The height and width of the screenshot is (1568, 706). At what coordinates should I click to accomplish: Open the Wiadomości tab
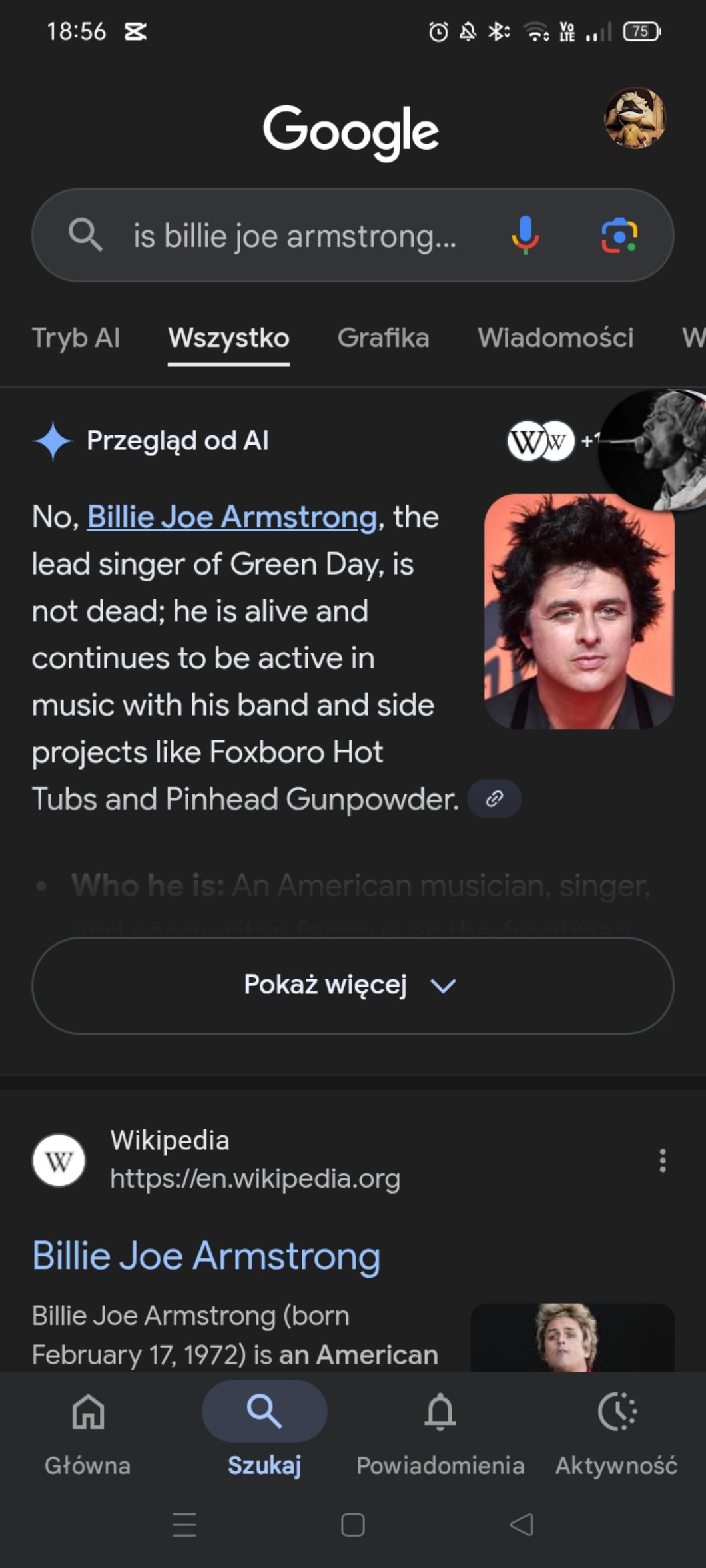click(x=555, y=338)
